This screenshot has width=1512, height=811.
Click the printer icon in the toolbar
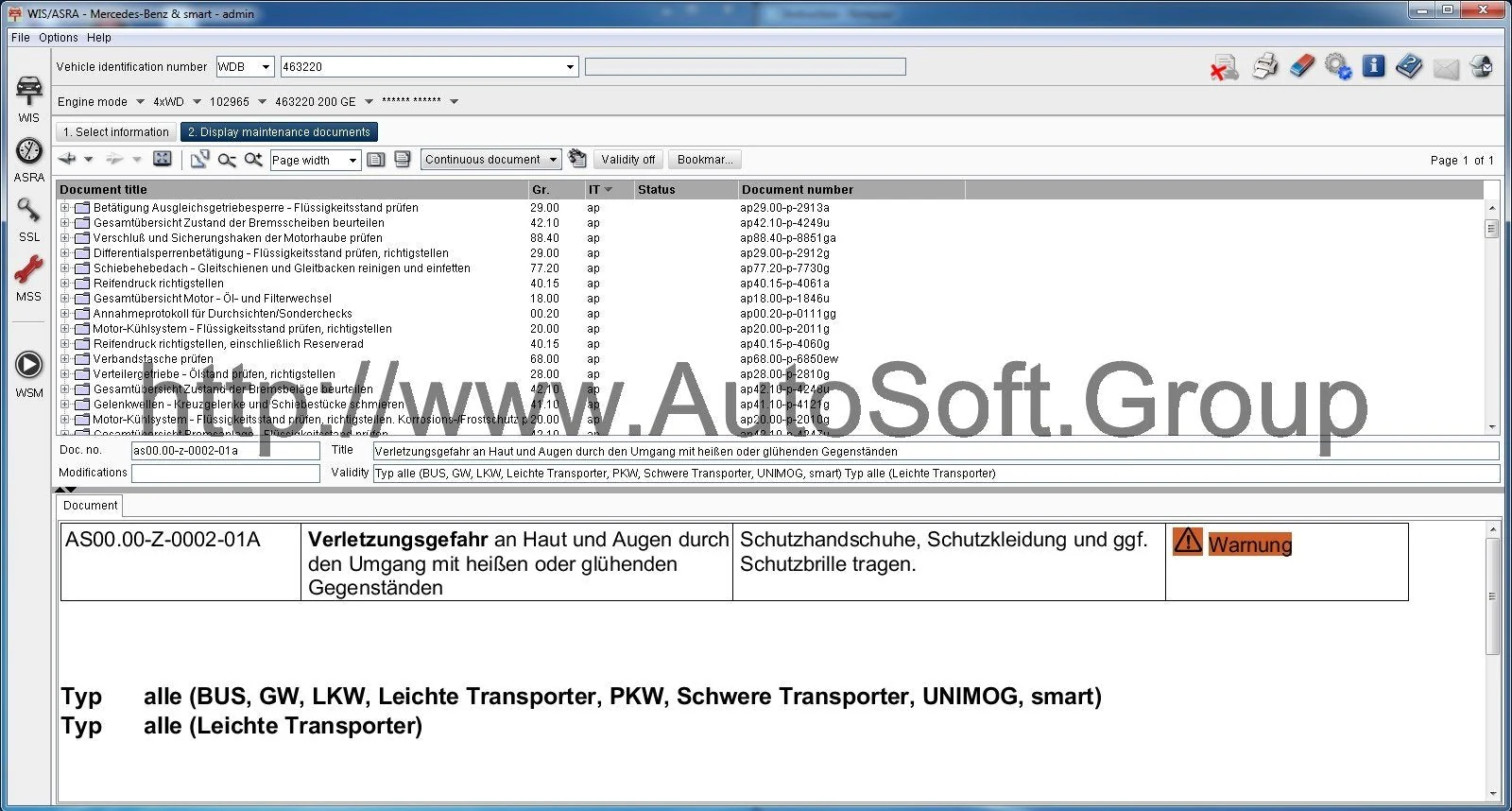[1264, 67]
